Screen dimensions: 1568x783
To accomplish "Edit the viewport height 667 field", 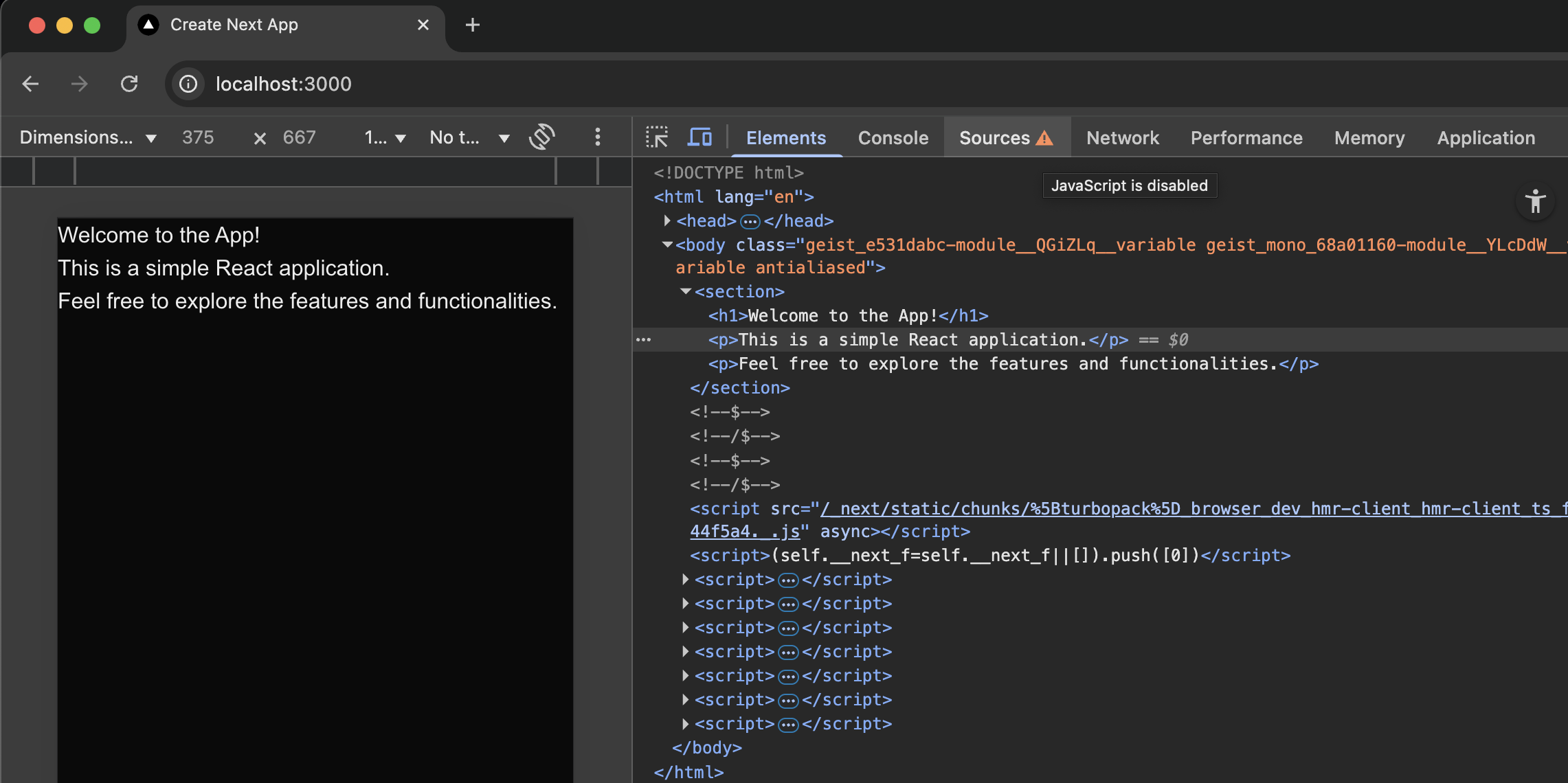I will 300,137.
